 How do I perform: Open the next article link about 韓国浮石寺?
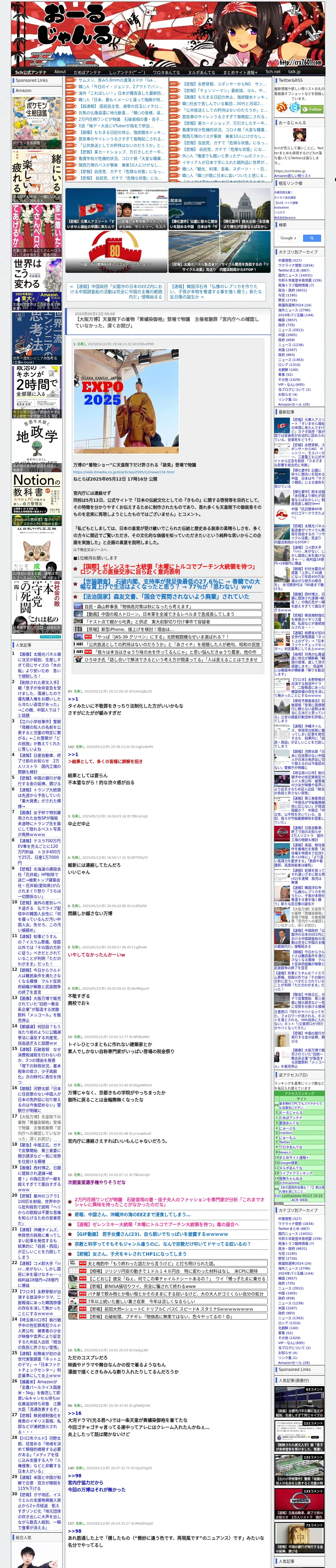click(x=216, y=292)
